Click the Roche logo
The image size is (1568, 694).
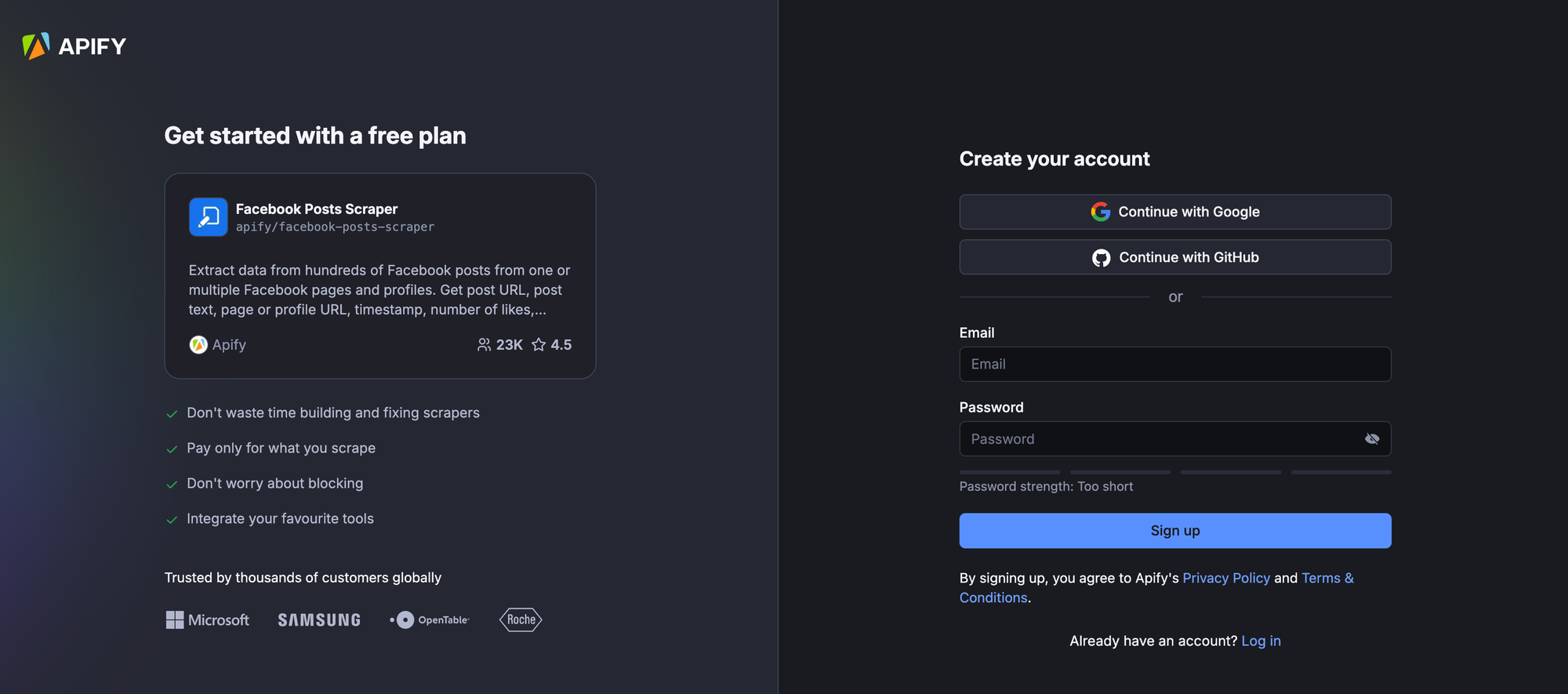click(x=521, y=620)
